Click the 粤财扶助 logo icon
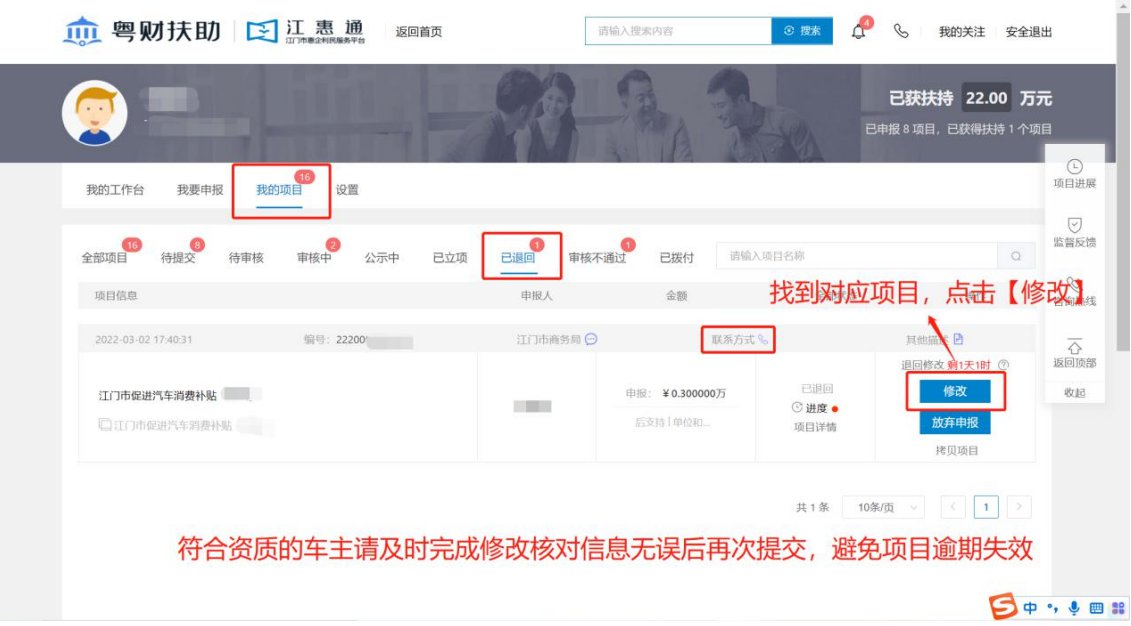The height and width of the screenshot is (626, 1131). 82,32
